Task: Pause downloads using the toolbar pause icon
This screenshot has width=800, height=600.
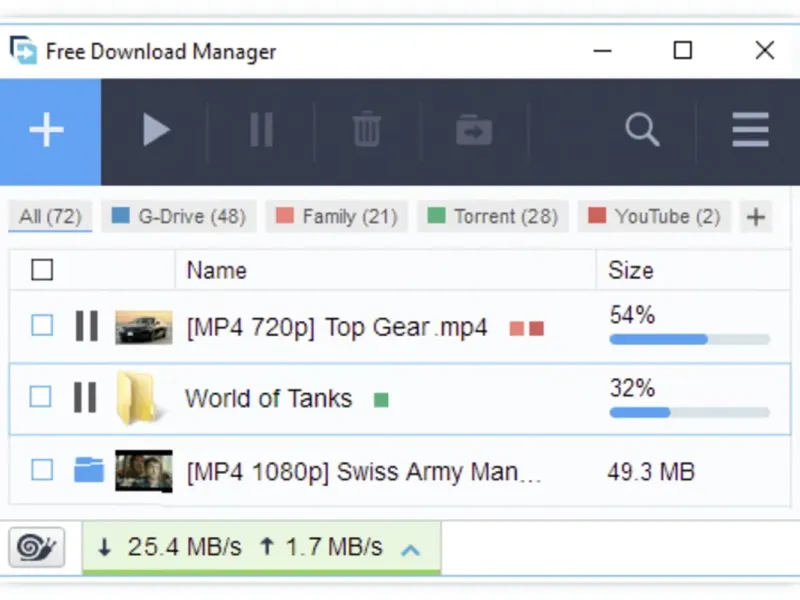Action: 262,130
